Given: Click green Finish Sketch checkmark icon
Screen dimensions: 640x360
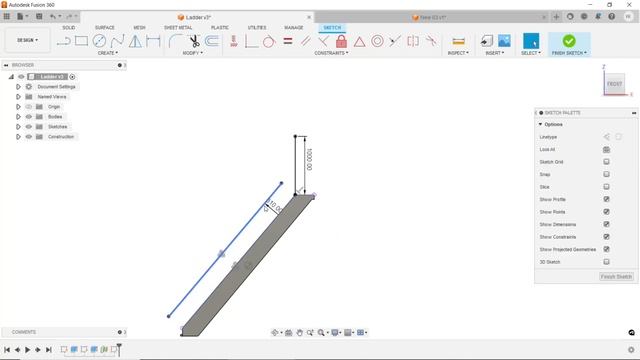Looking at the screenshot, I should point(569,41).
